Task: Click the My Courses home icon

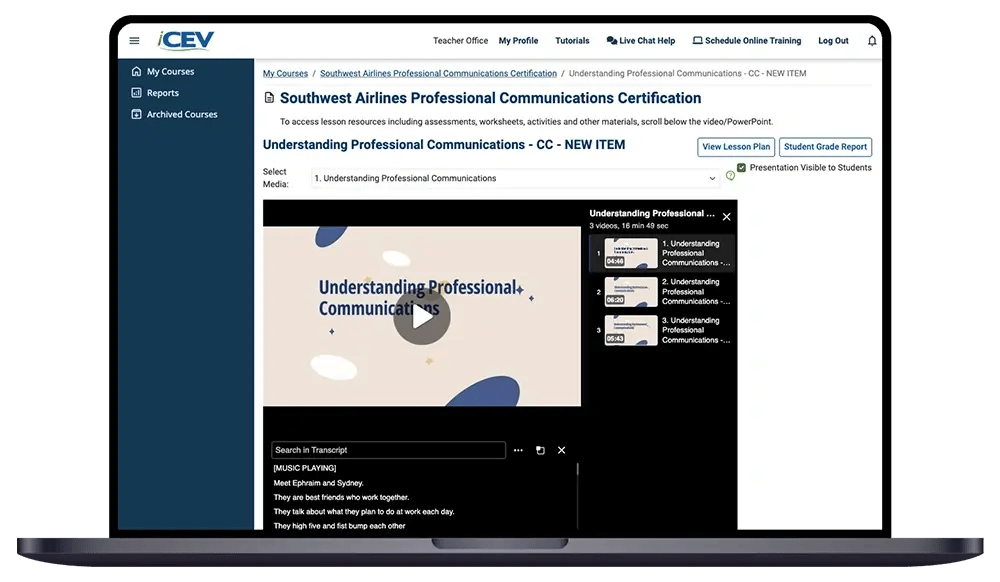Action: click(136, 71)
